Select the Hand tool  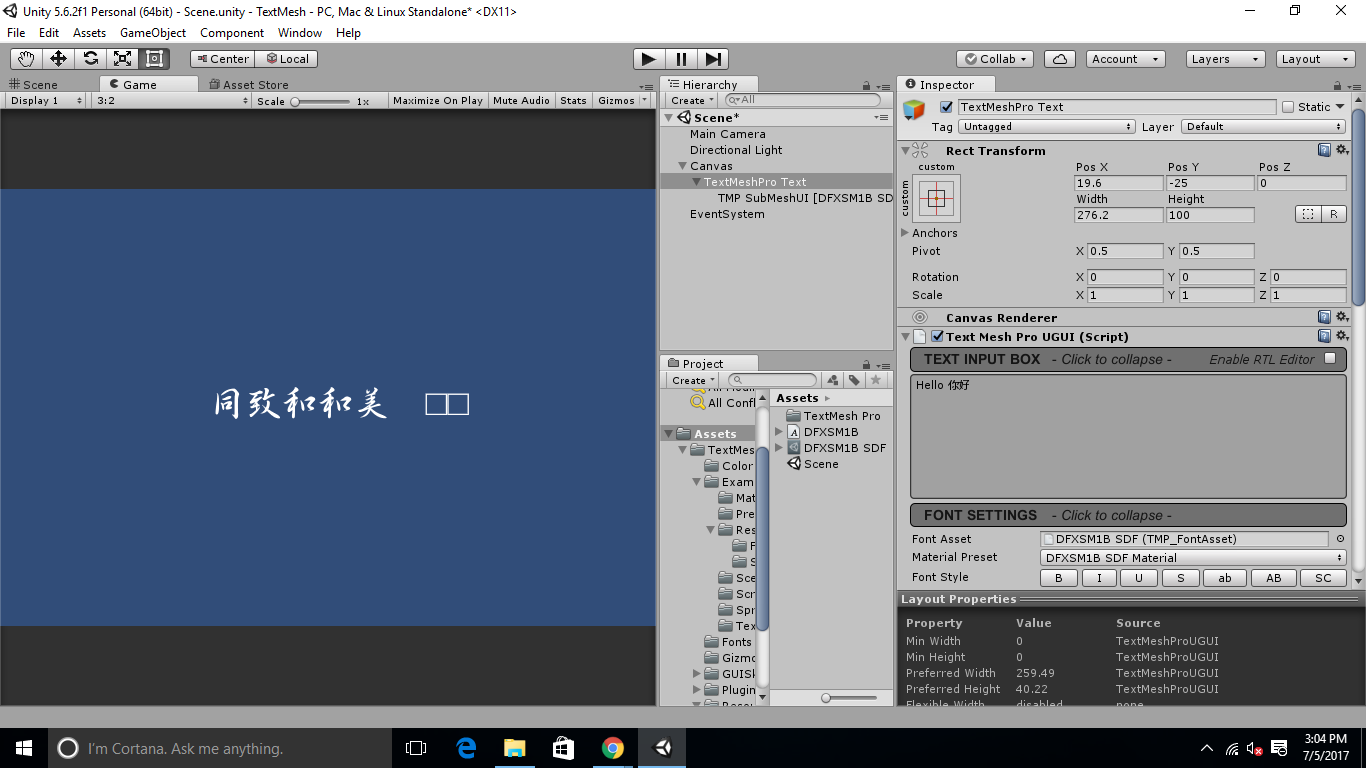25,59
